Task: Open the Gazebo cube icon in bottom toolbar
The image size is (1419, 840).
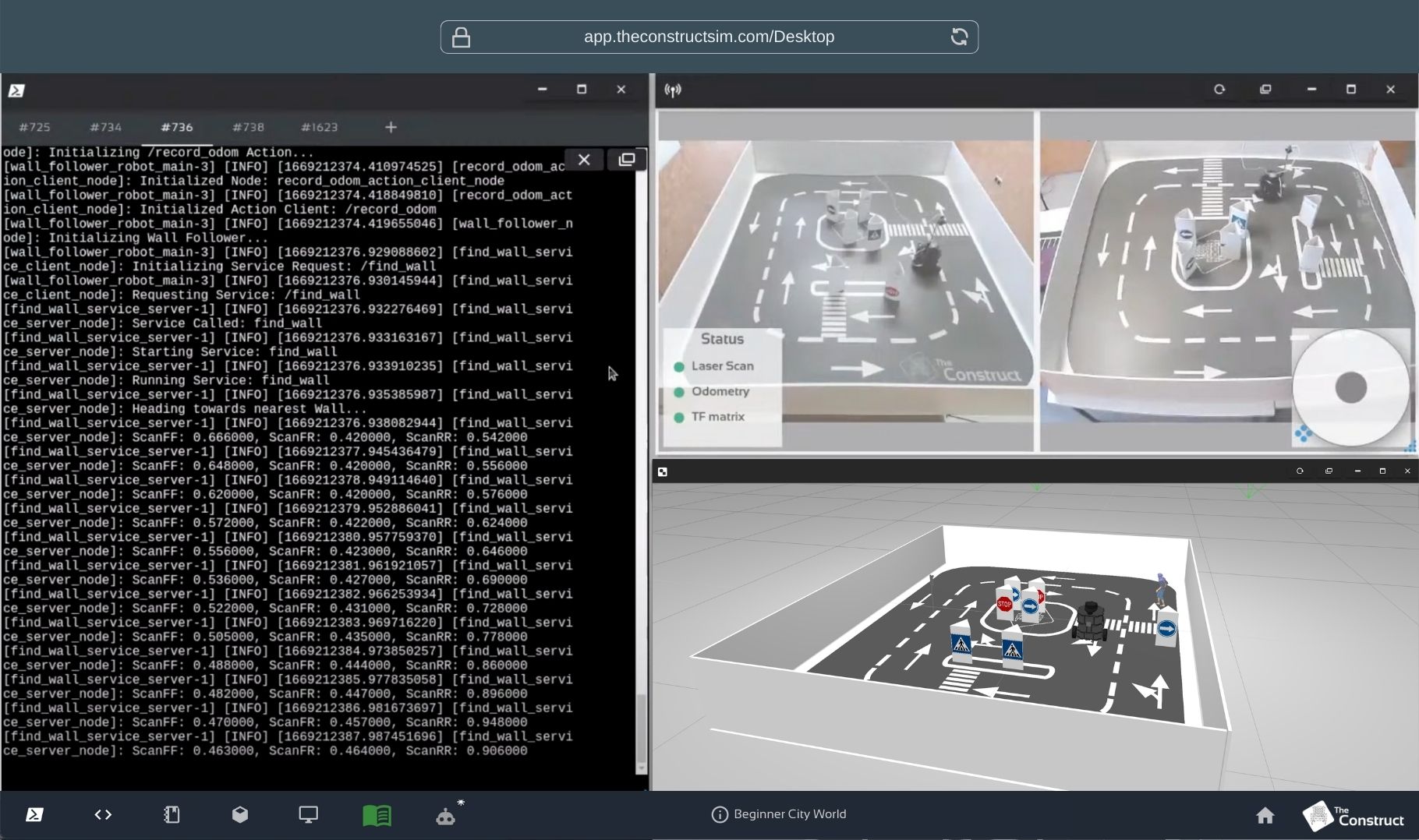Action: click(240, 815)
